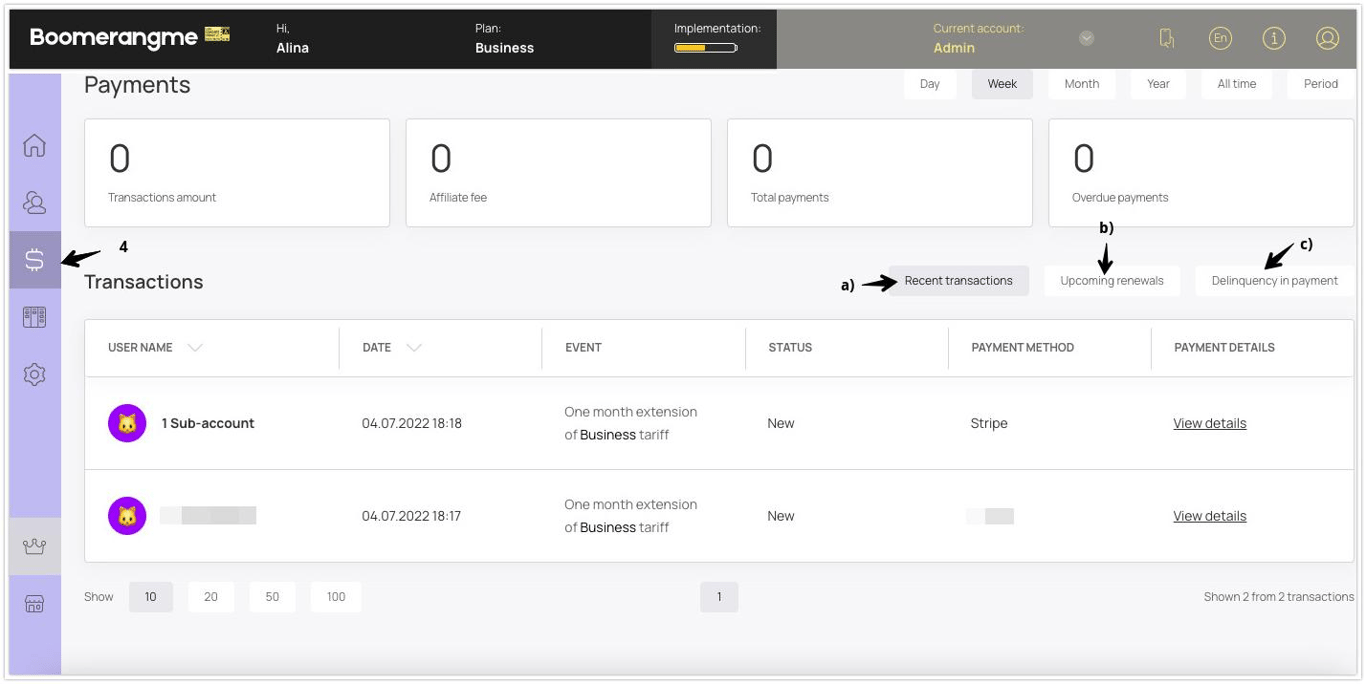Screen dimensions: 1366x684
Task: Open the crown icon in sidebar
Action: coord(34,547)
